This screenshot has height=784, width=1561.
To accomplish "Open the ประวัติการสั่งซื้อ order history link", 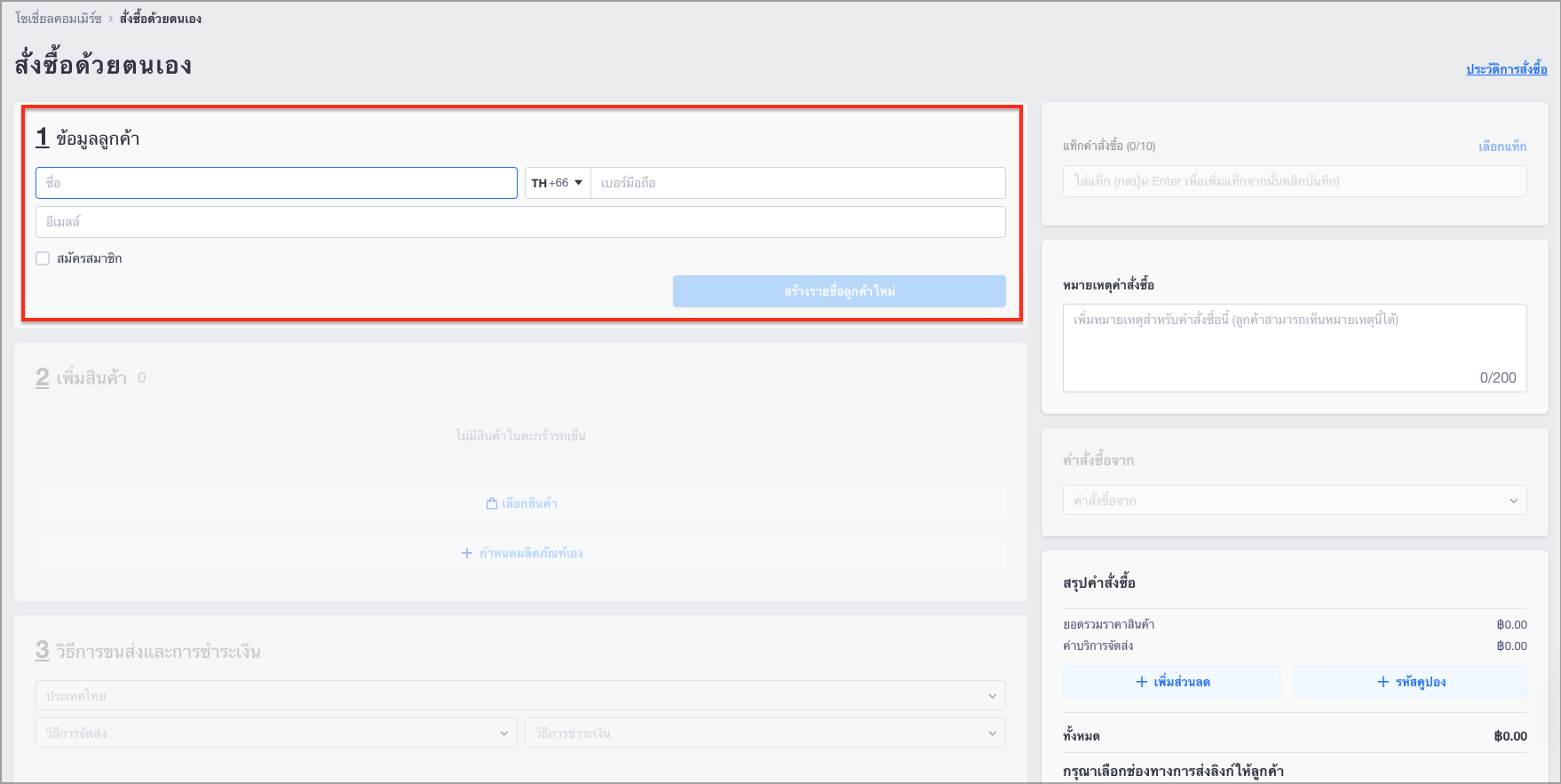I will pyautogui.click(x=1507, y=68).
